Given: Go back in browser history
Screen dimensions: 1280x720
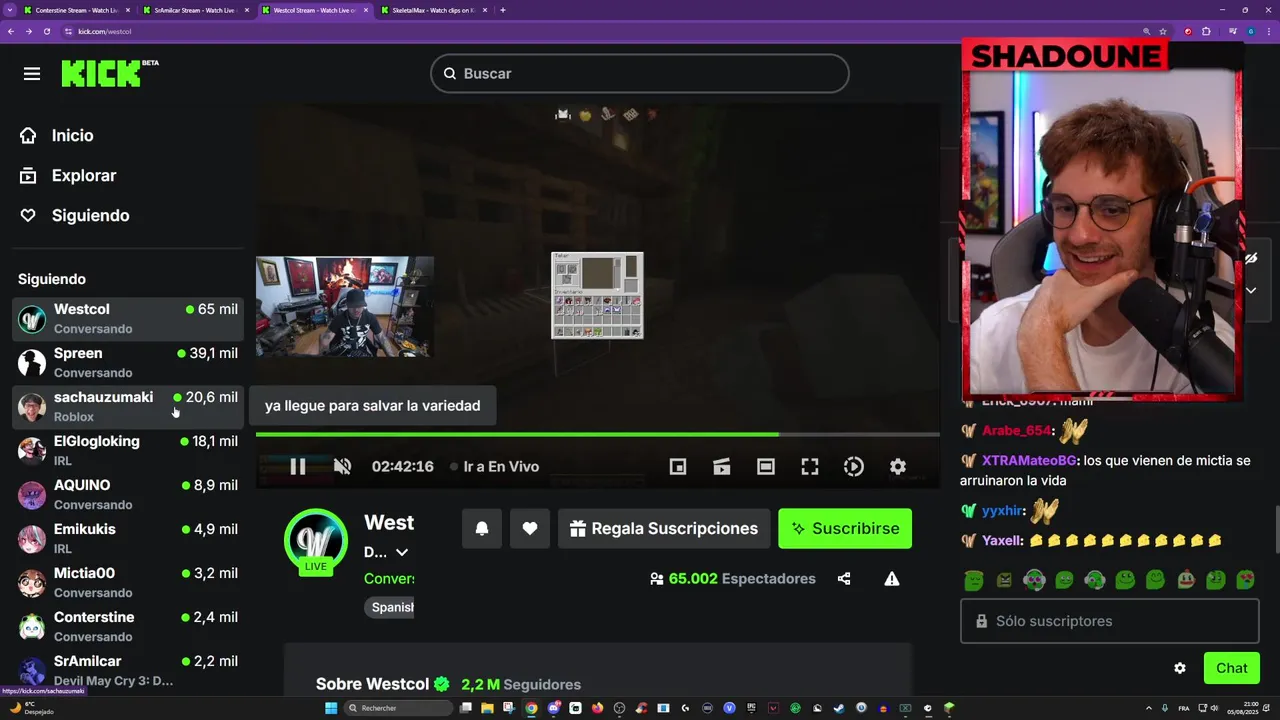Looking at the screenshot, I should click(10, 31).
